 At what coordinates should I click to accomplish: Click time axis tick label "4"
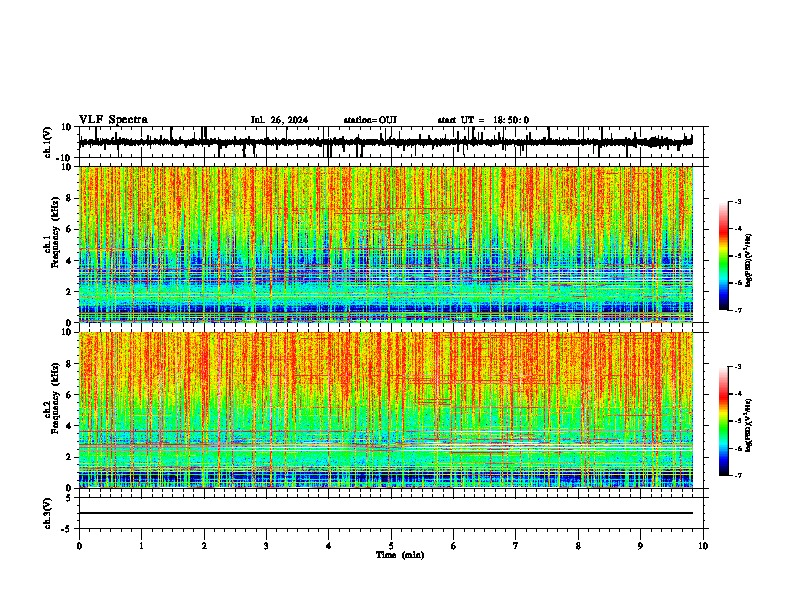(329, 546)
